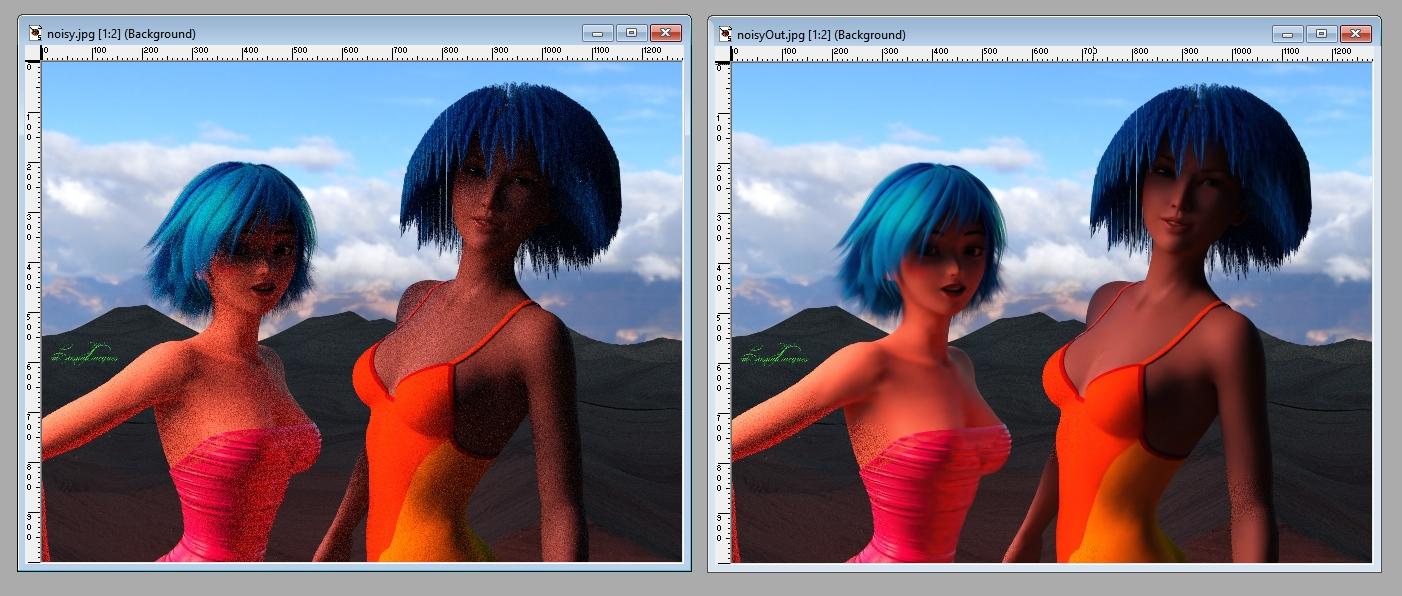Click the vertical ruler in the noisyOut.jpg window

pos(723,311)
